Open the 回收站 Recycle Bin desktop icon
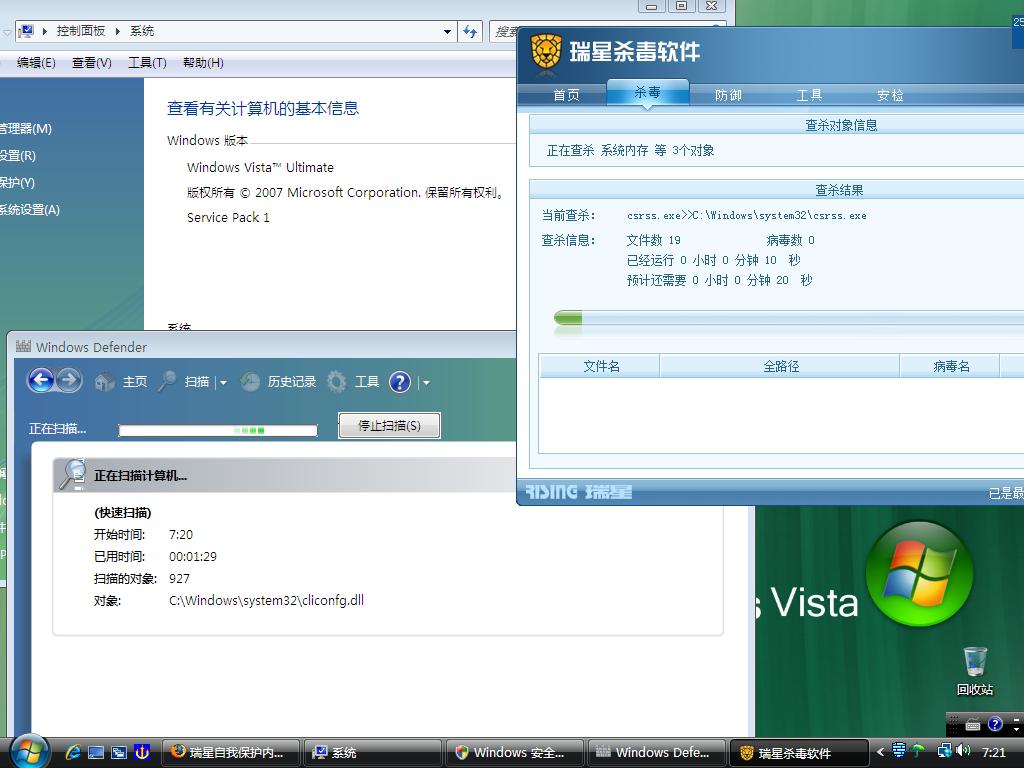The image size is (1024, 768). pyautogui.click(x=974, y=671)
